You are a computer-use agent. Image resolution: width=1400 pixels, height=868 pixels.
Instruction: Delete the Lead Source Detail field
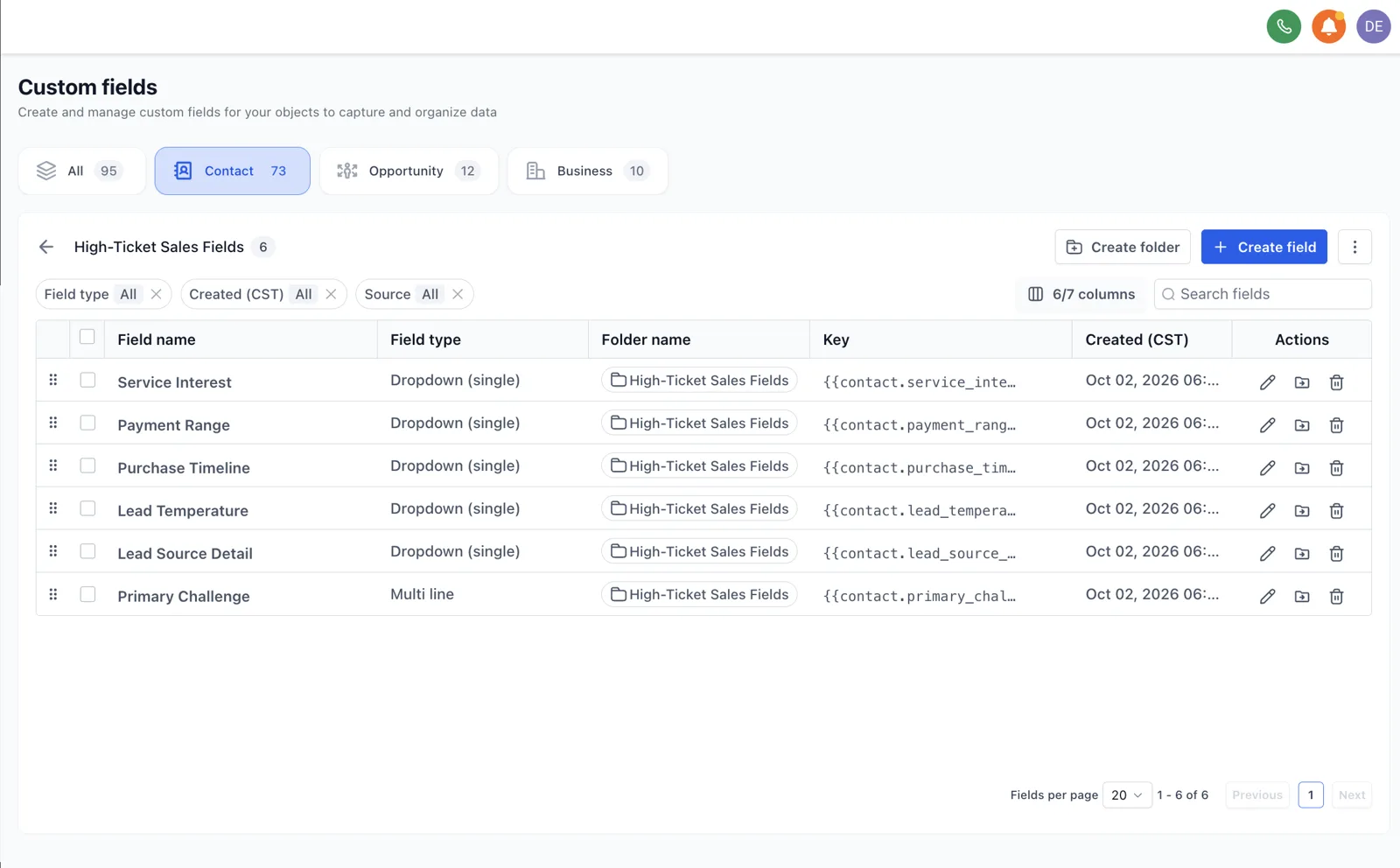point(1336,554)
